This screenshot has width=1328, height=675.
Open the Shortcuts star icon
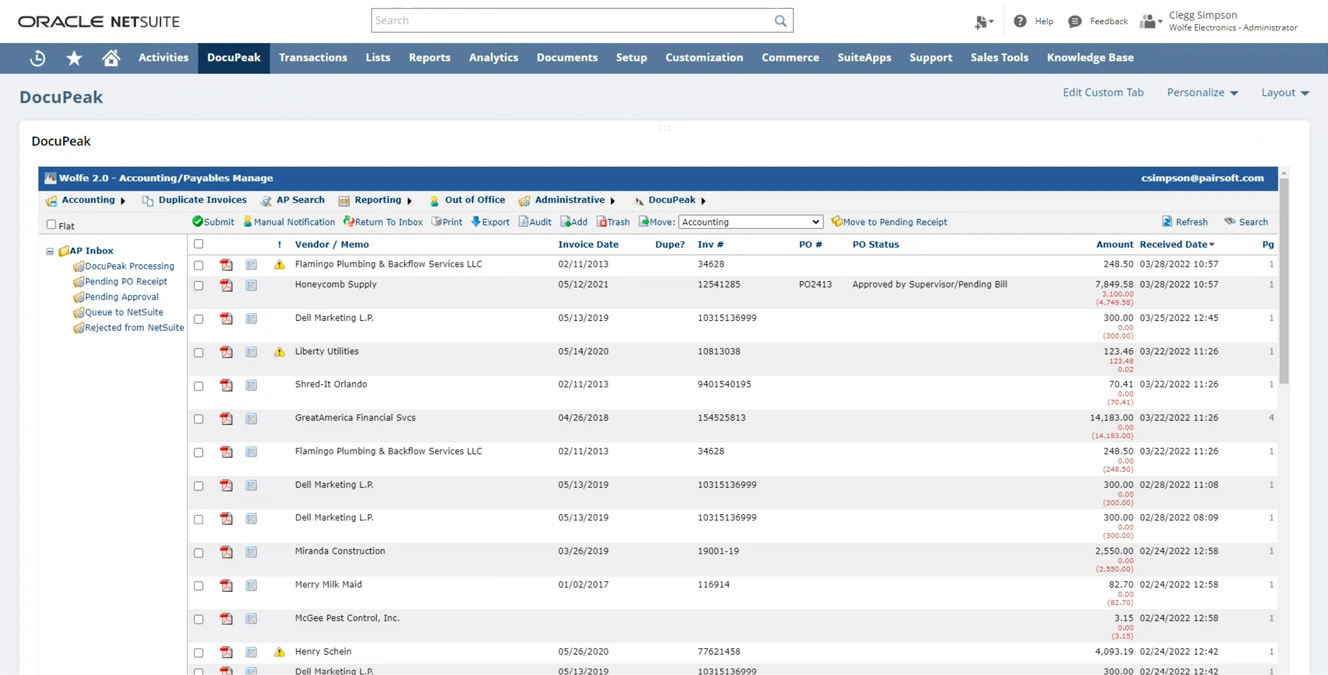74,58
